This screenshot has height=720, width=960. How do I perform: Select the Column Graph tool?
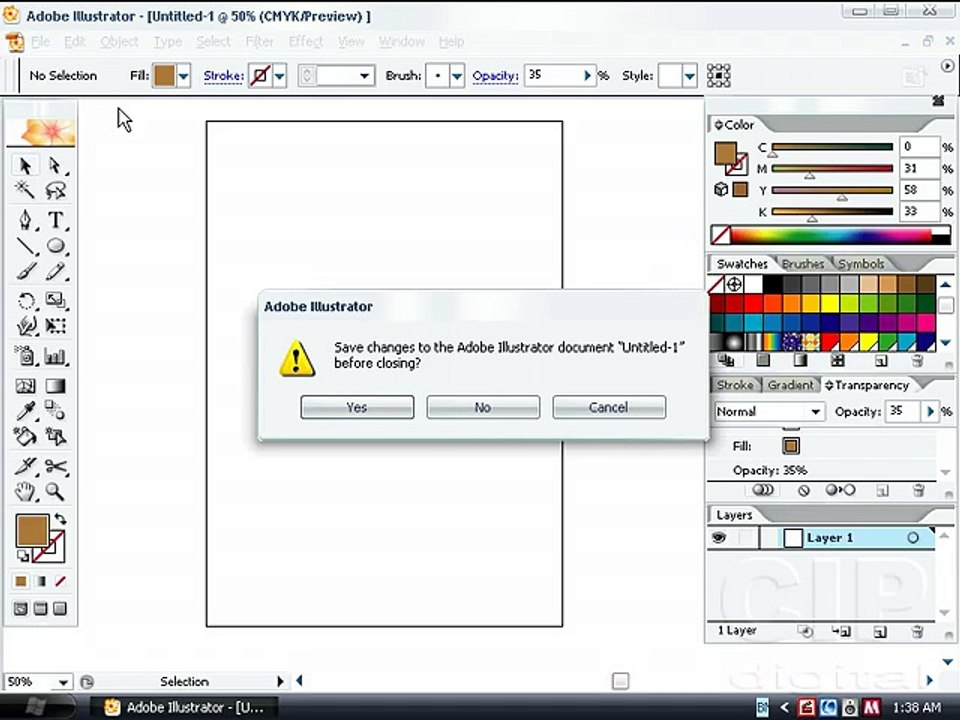tap(55, 356)
